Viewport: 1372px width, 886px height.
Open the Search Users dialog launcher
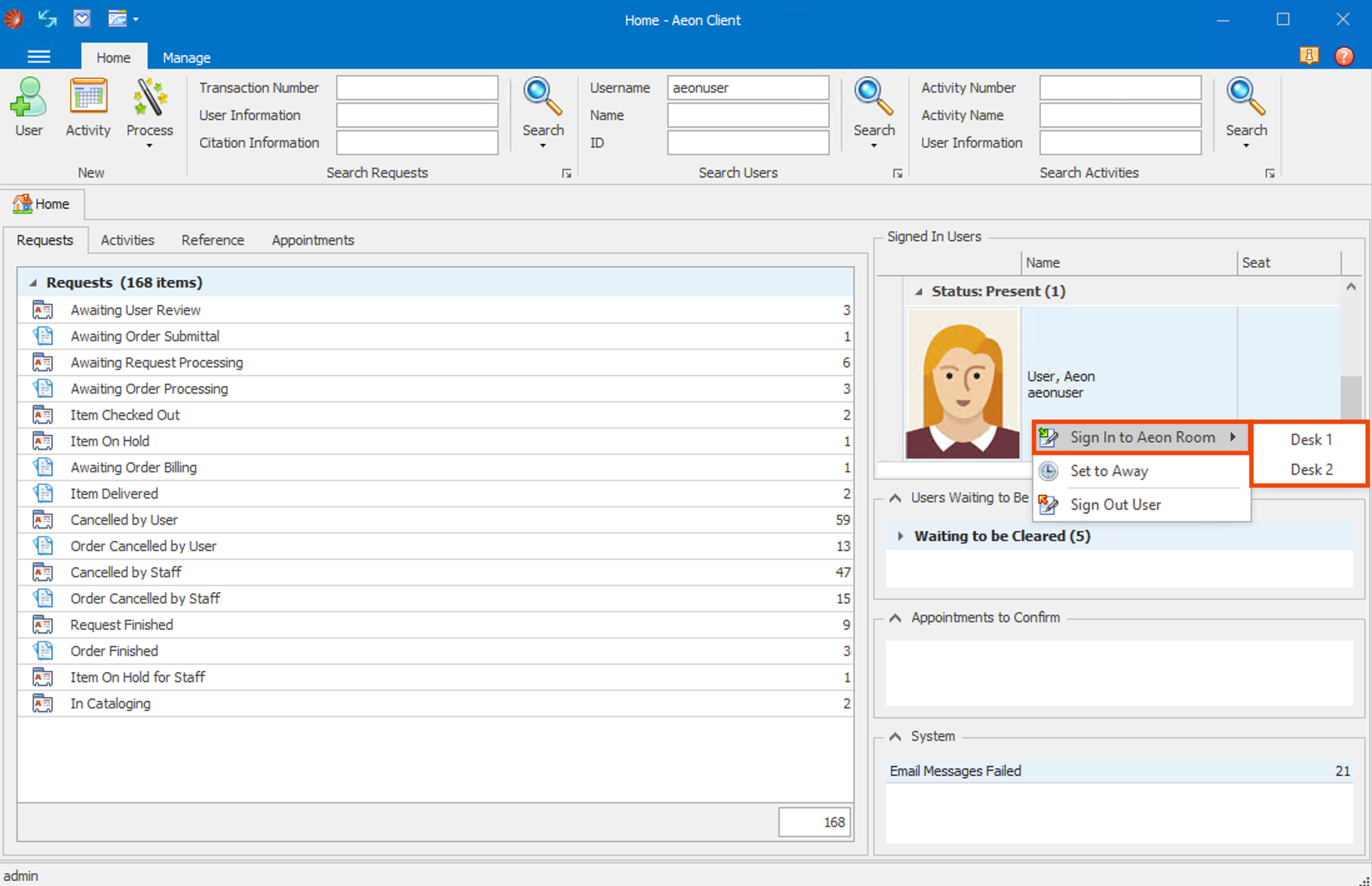[898, 173]
